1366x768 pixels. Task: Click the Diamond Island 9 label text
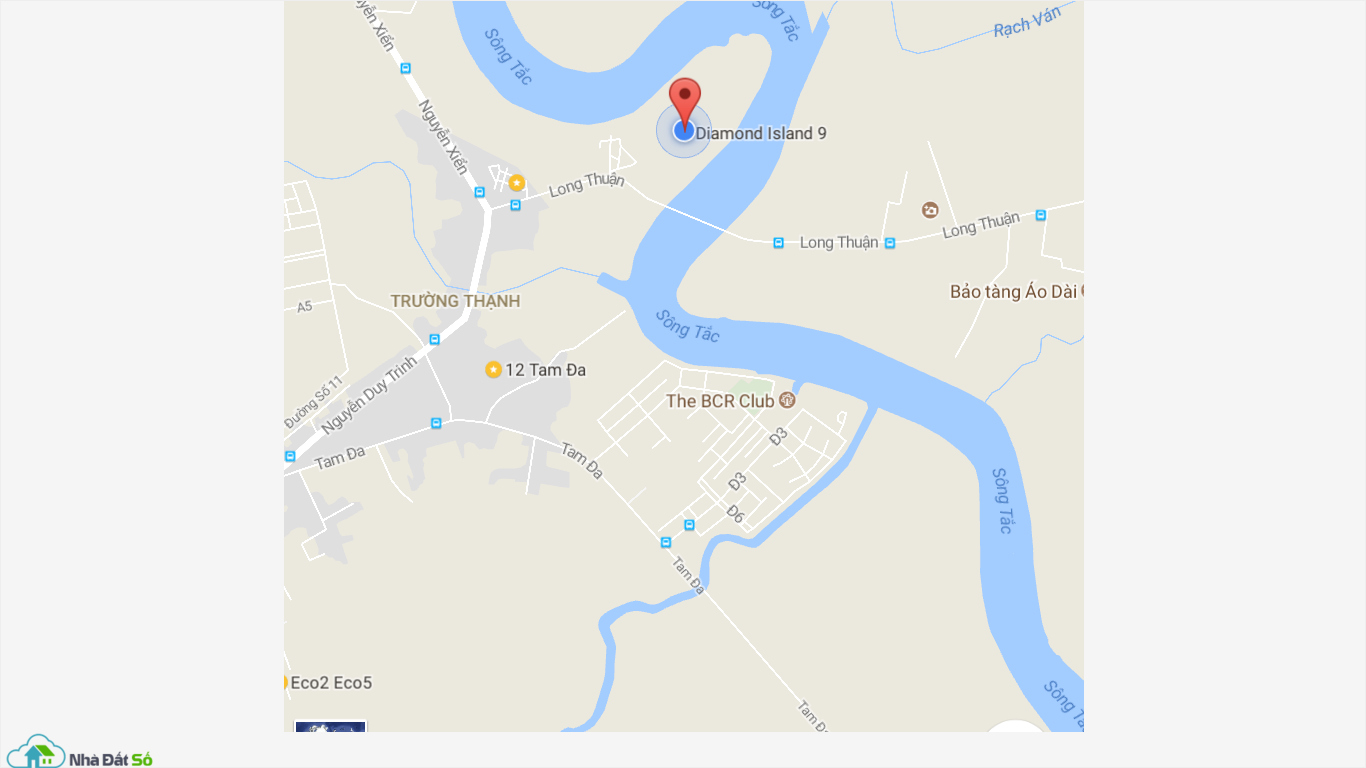(x=761, y=133)
